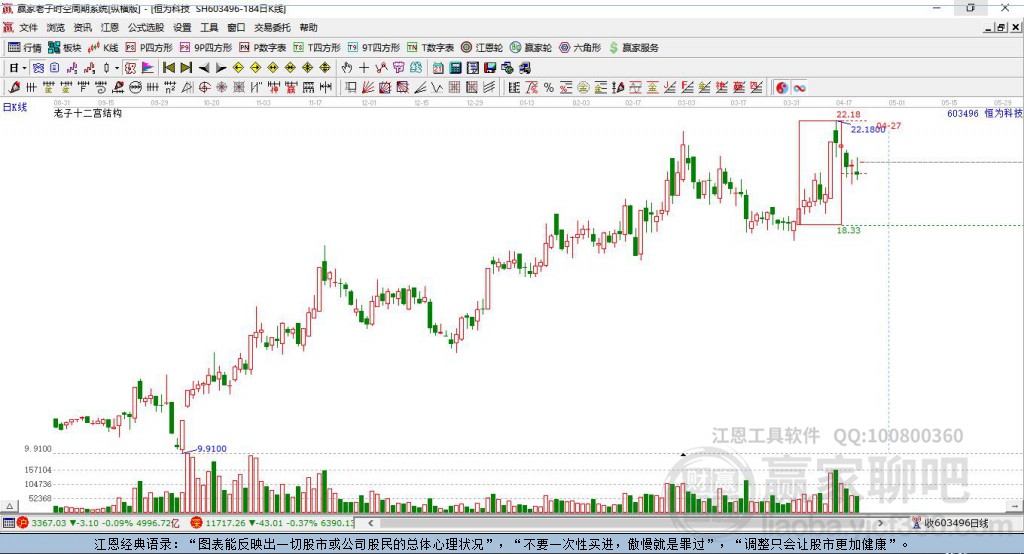Click the red percent sign tool
This screenshot has height=554, width=1024.
click(x=566, y=87)
